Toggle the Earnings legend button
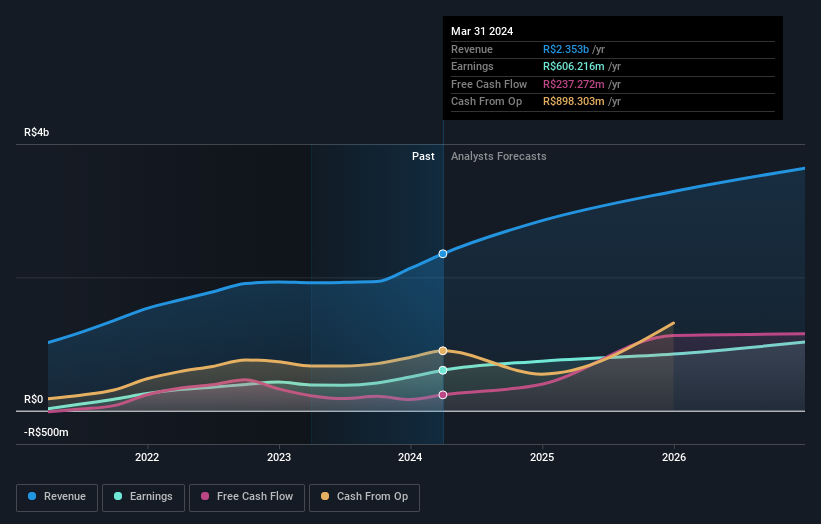Image resolution: width=821 pixels, height=524 pixels. tap(143, 497)
